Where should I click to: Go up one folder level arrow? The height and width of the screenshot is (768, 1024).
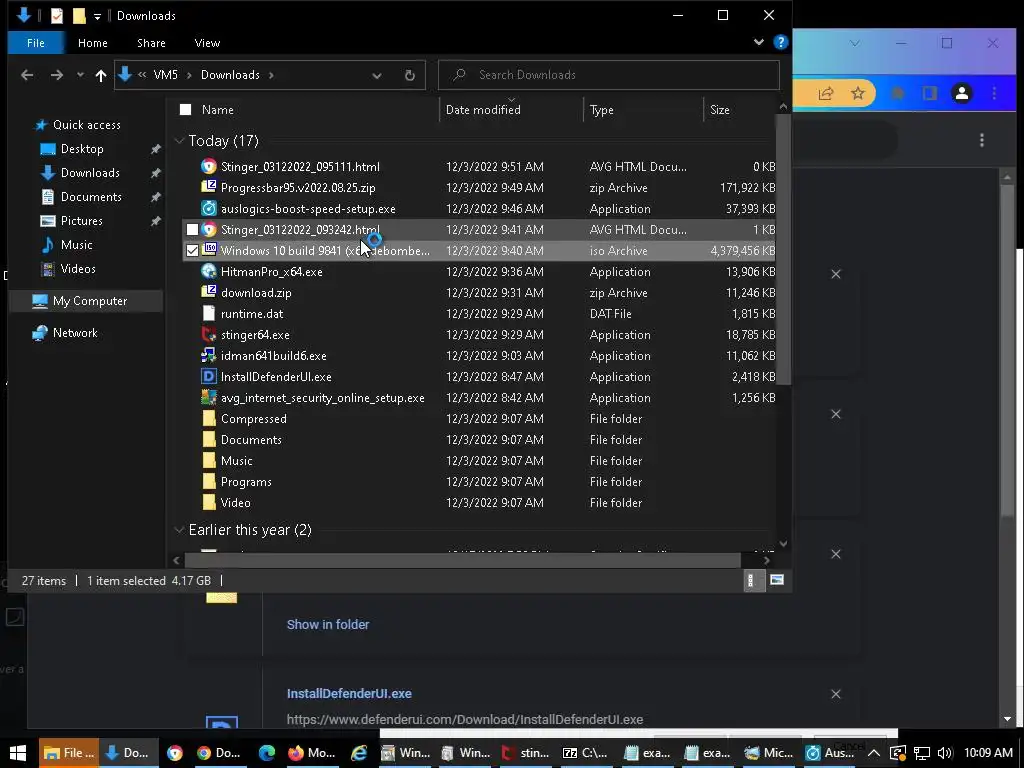tap(101, 75)
